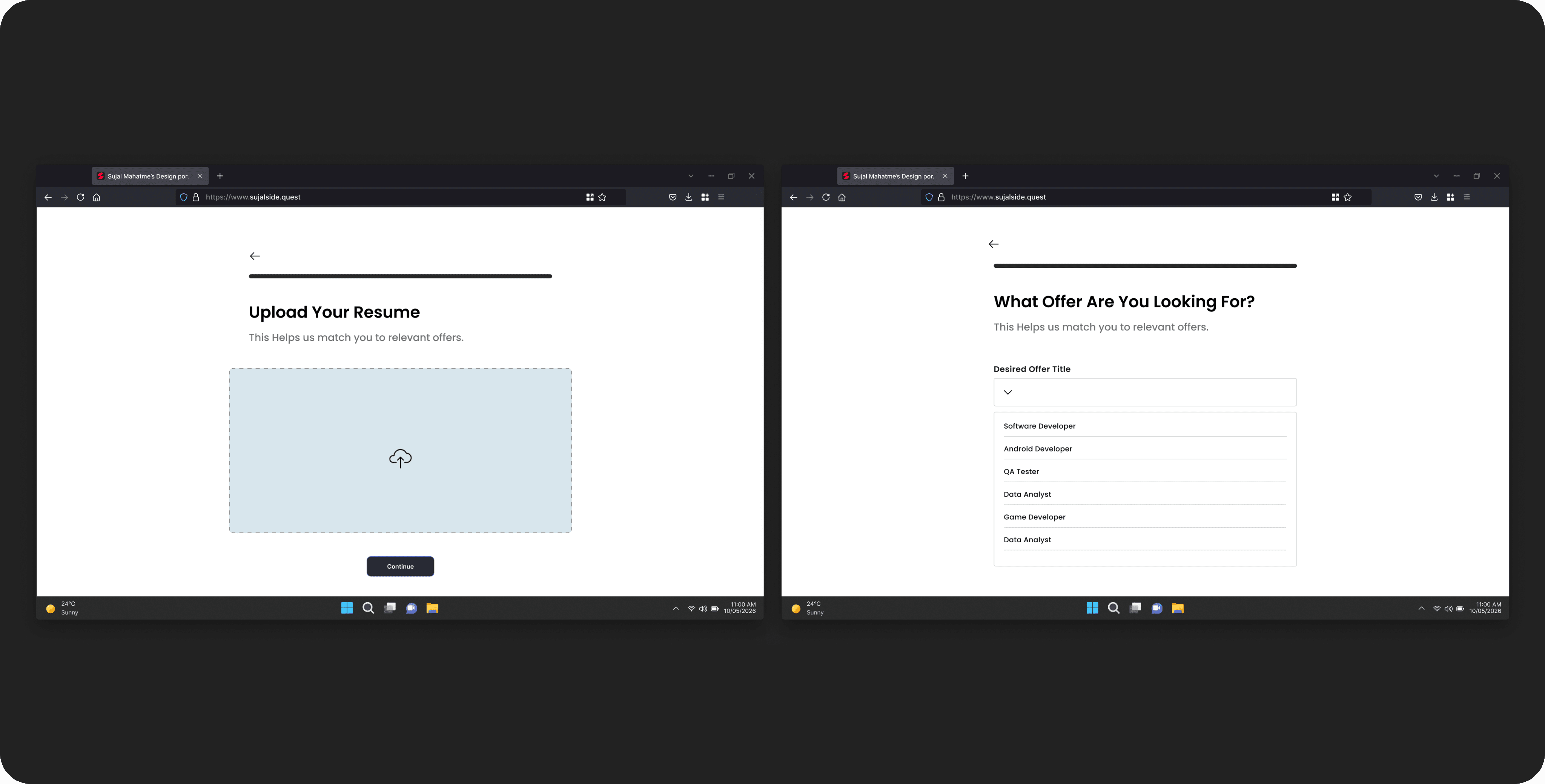The height and width of the screenshot is (784, 1545).
Task: Expand system tray chevron in right taskbar
Action: 1421,608
